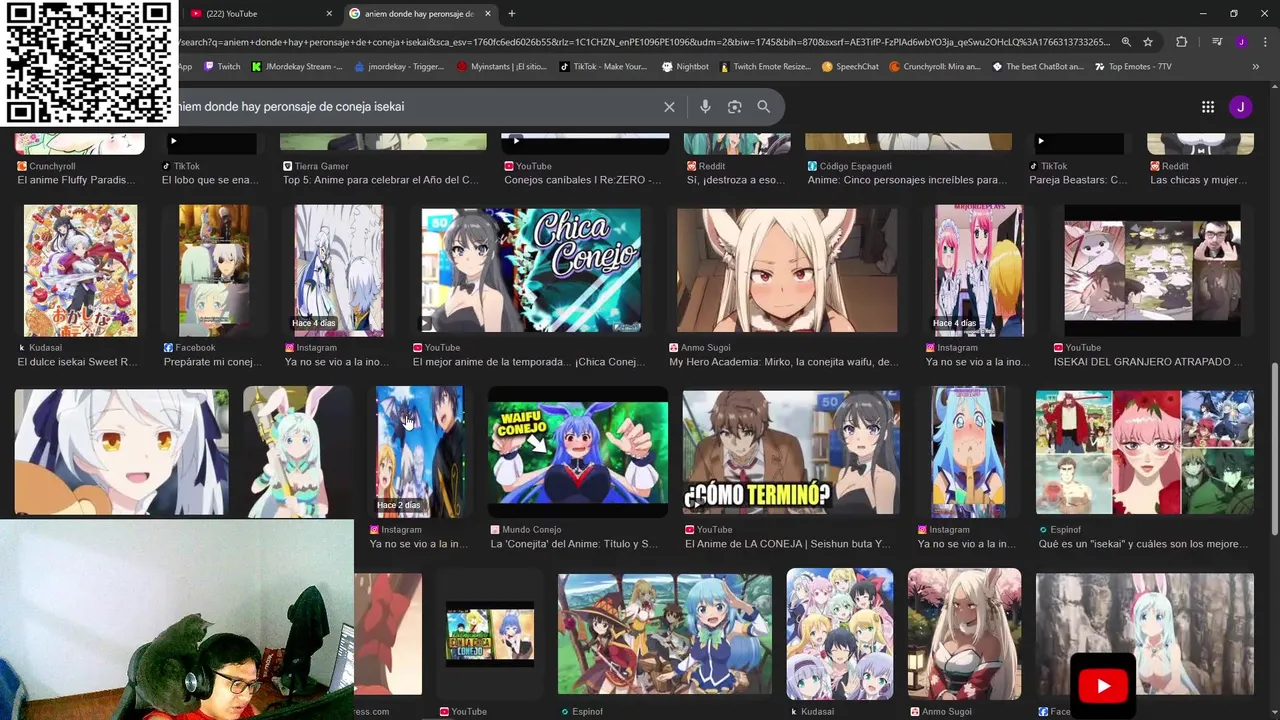The image size is (1280, 720).
Task: Open the Crunchyroll: Mira an bookmark
Action: pos(935,67)
